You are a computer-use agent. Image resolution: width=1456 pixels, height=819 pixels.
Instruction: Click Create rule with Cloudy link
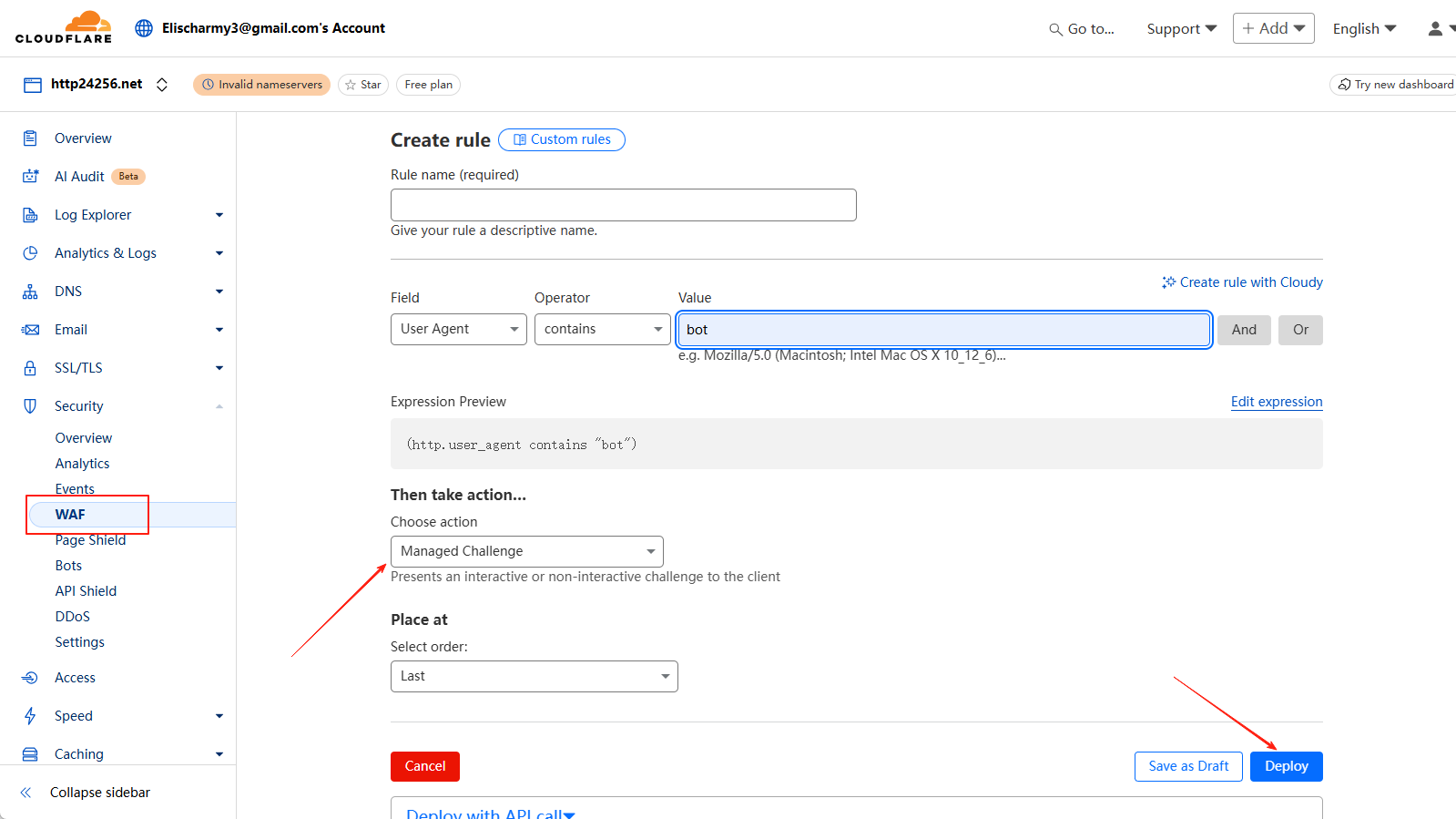1242,282
